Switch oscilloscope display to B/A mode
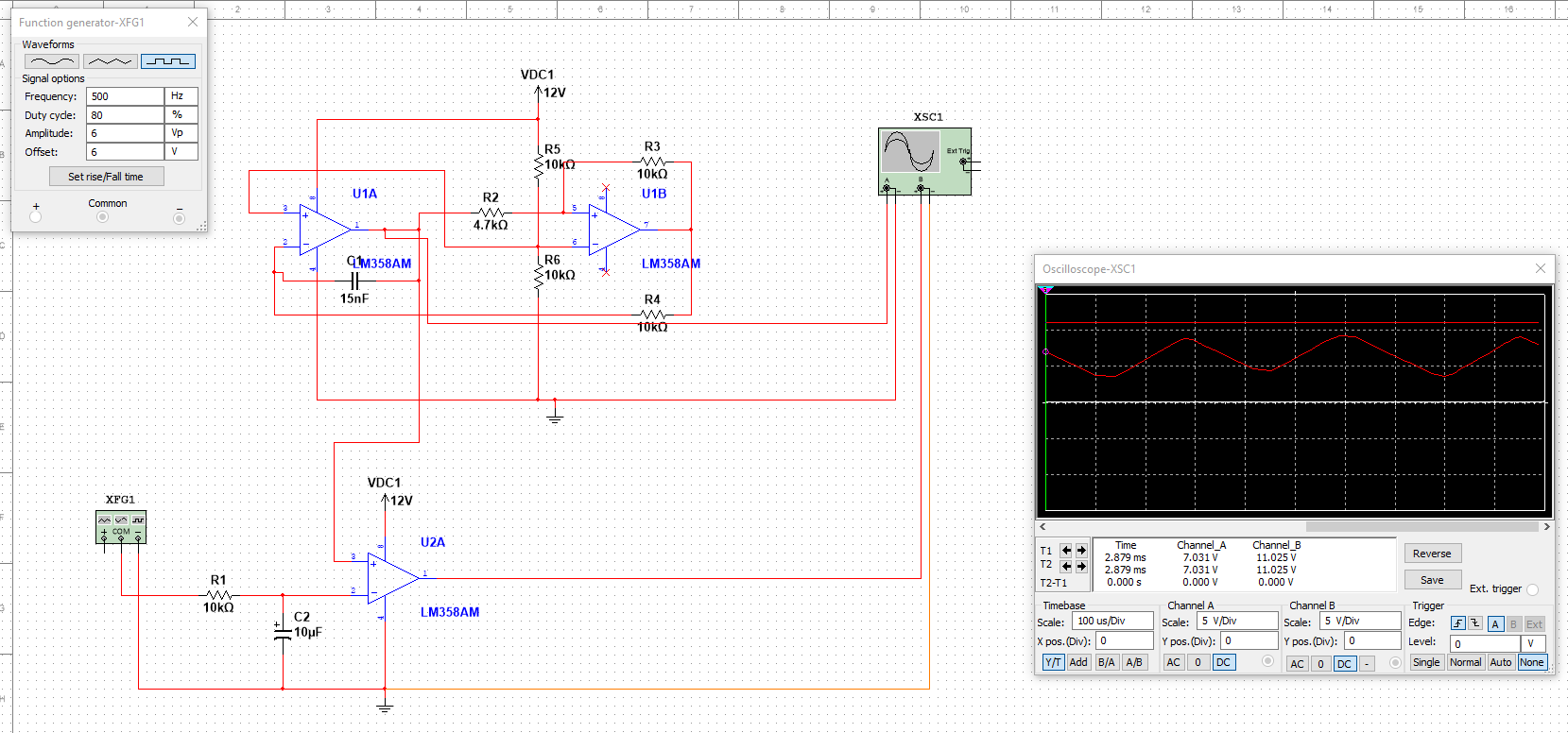1568x733 pixels. [x=1106, y=662]
